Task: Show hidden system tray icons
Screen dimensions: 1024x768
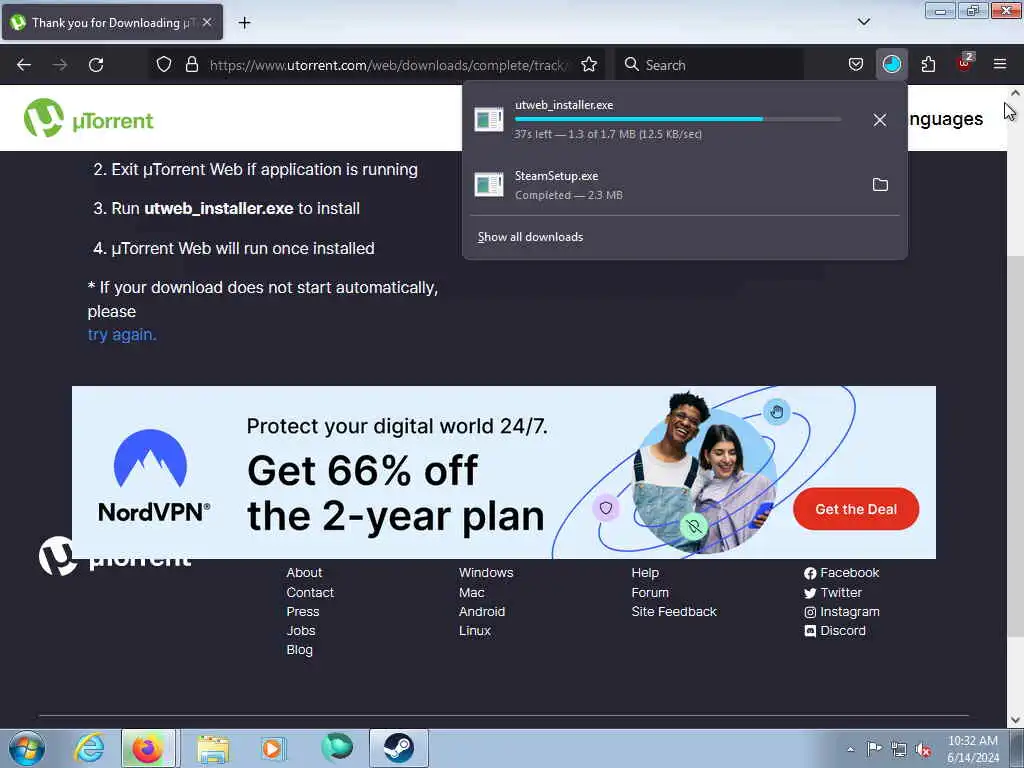Action: 850,750
